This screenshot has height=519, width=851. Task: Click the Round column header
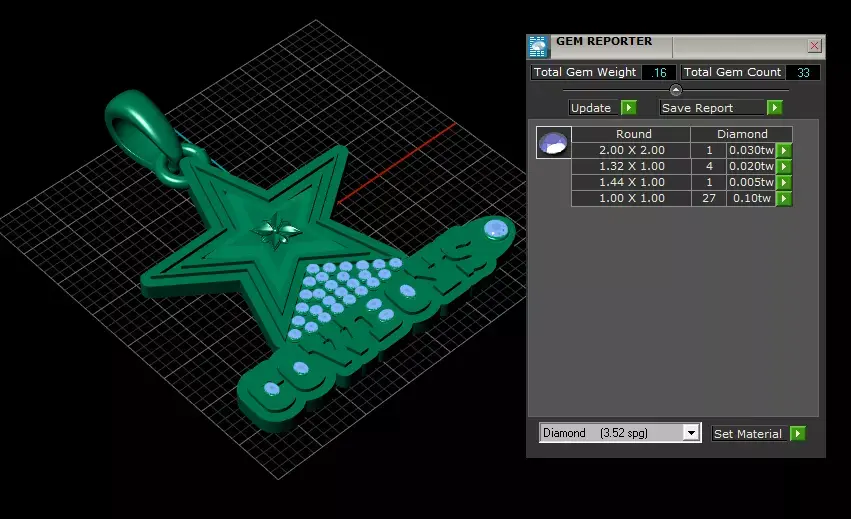point(631,134)
